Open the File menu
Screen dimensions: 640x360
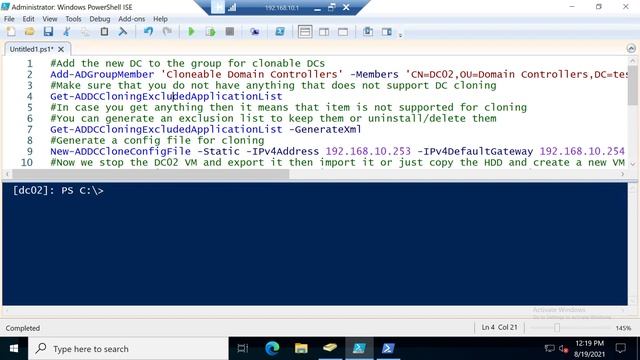point(9,19)
